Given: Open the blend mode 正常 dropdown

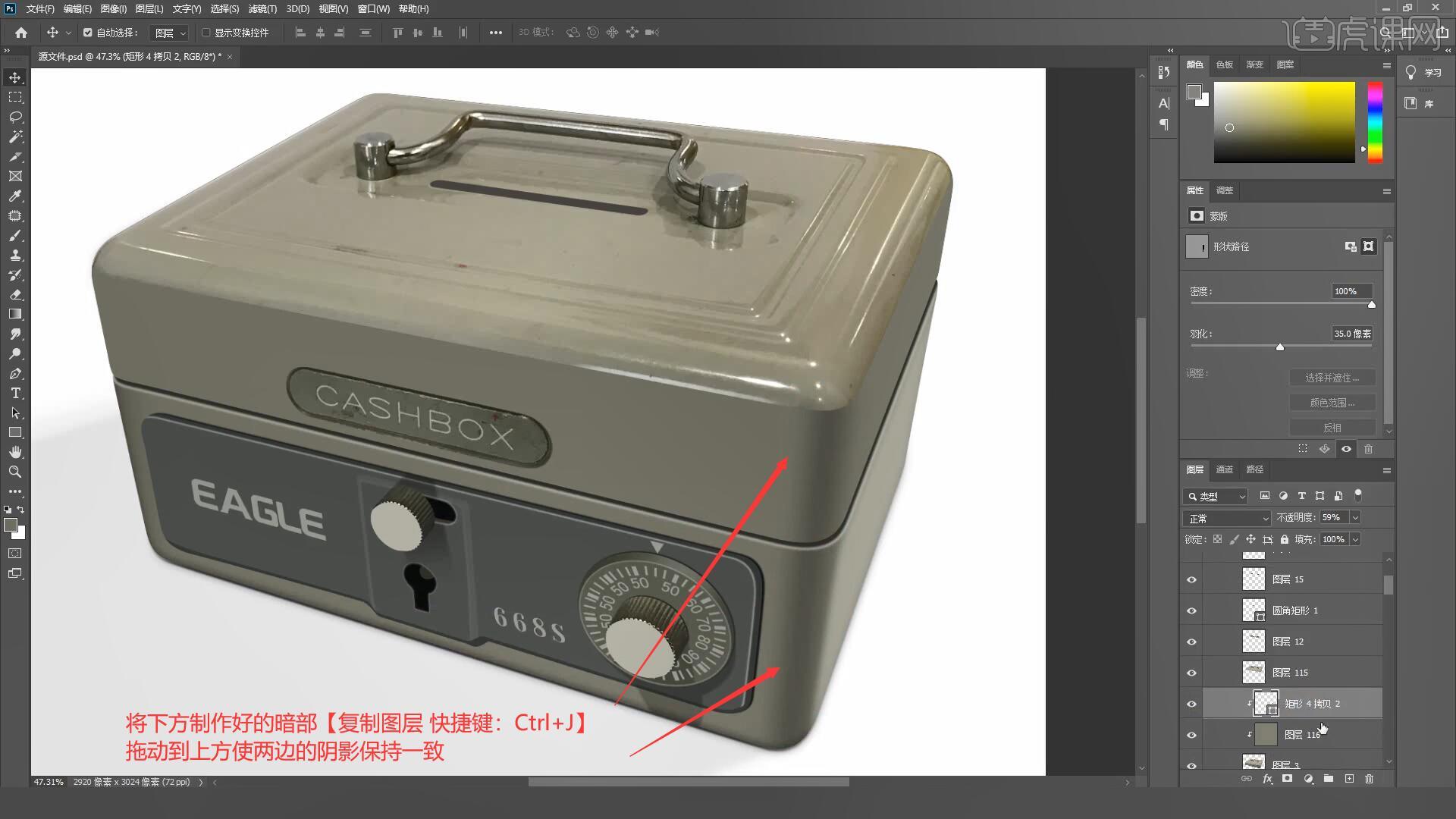Looking at the screenshot, I should pos(1226,518).
